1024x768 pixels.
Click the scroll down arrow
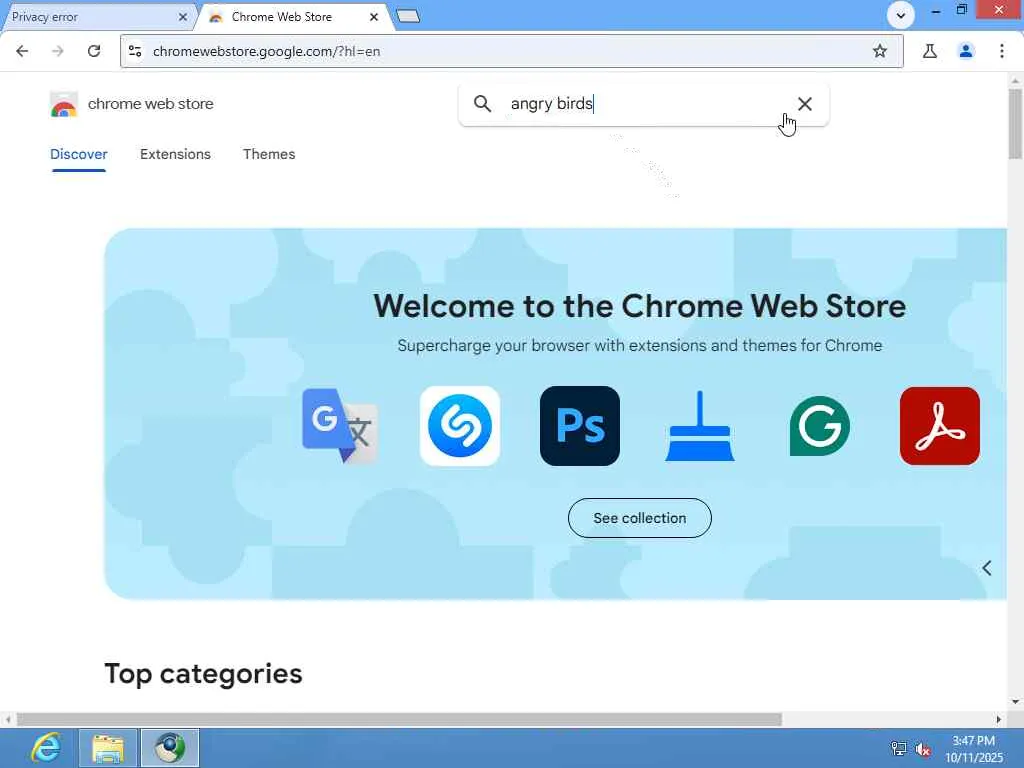1015,702
